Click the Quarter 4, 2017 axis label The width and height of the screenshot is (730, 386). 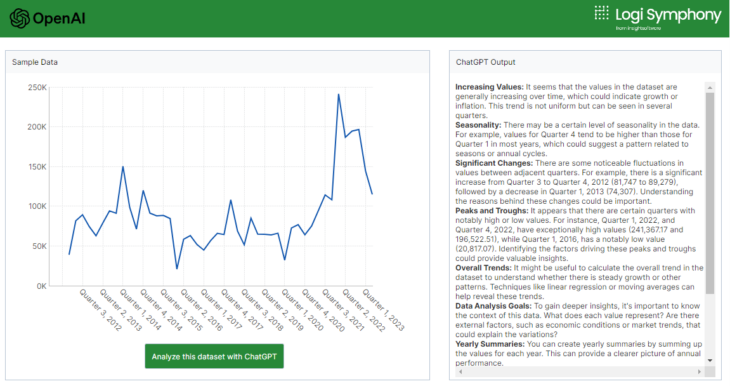tap(242, 310)
